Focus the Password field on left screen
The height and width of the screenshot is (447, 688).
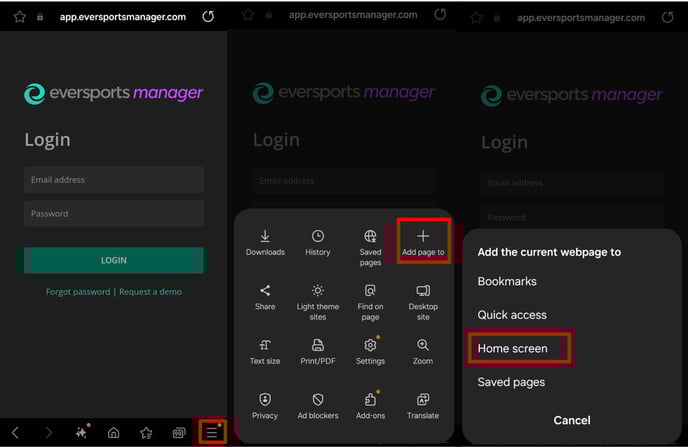[x=114, y=214]
